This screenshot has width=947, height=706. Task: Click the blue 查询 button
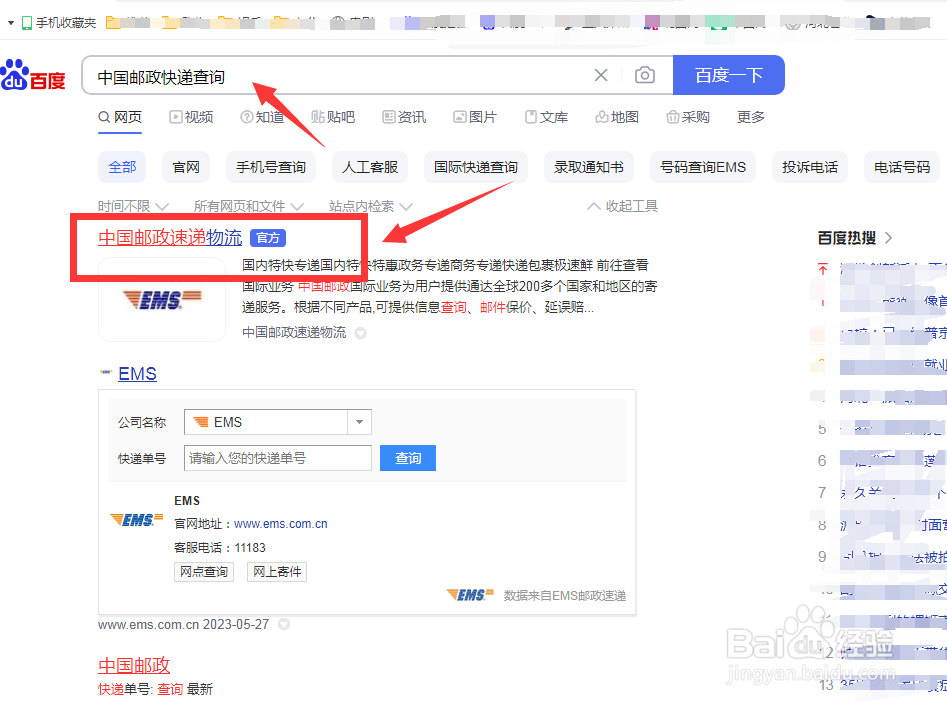408,458
